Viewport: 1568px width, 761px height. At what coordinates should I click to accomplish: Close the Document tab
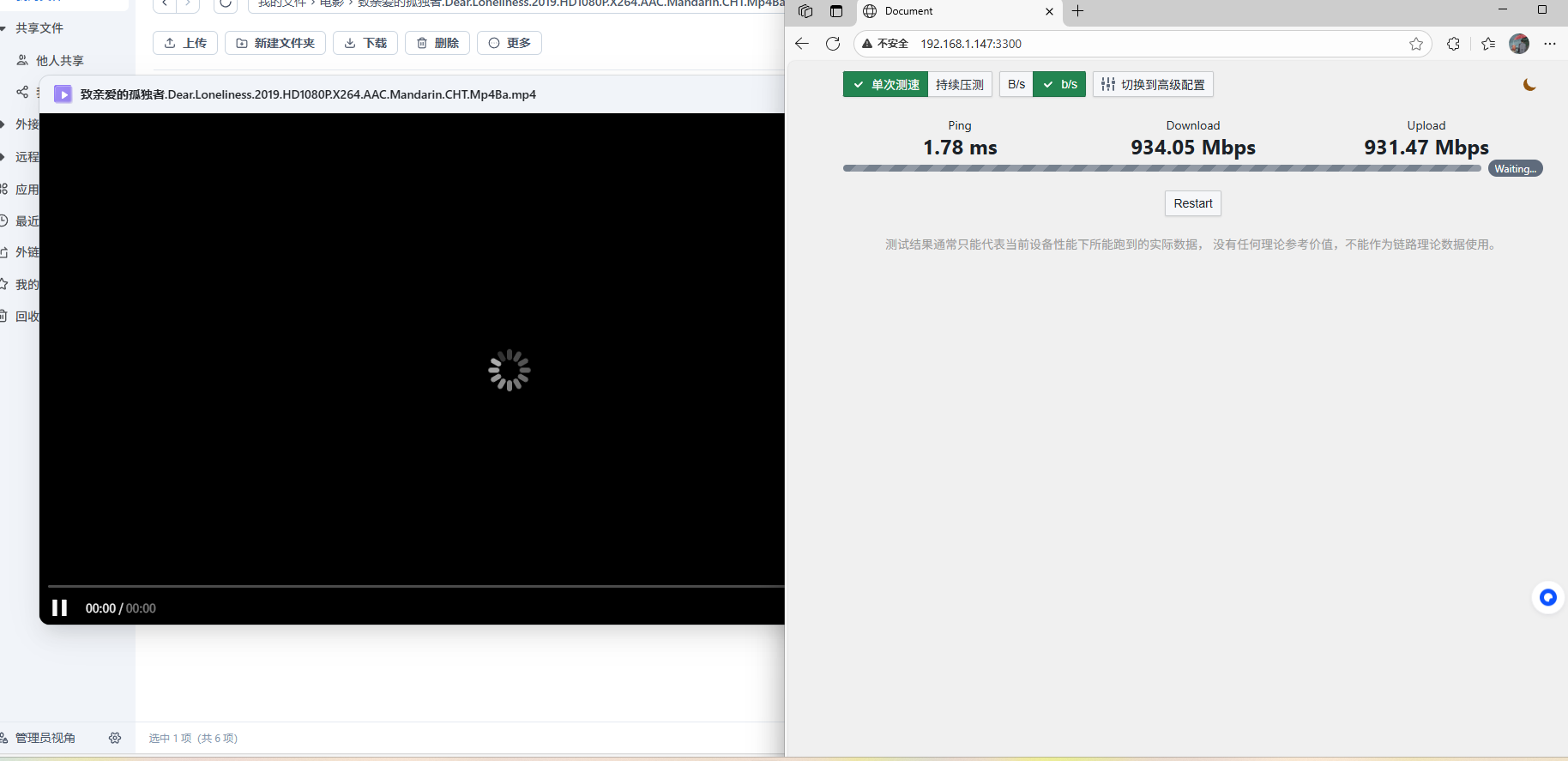(x=1049, y=11)
